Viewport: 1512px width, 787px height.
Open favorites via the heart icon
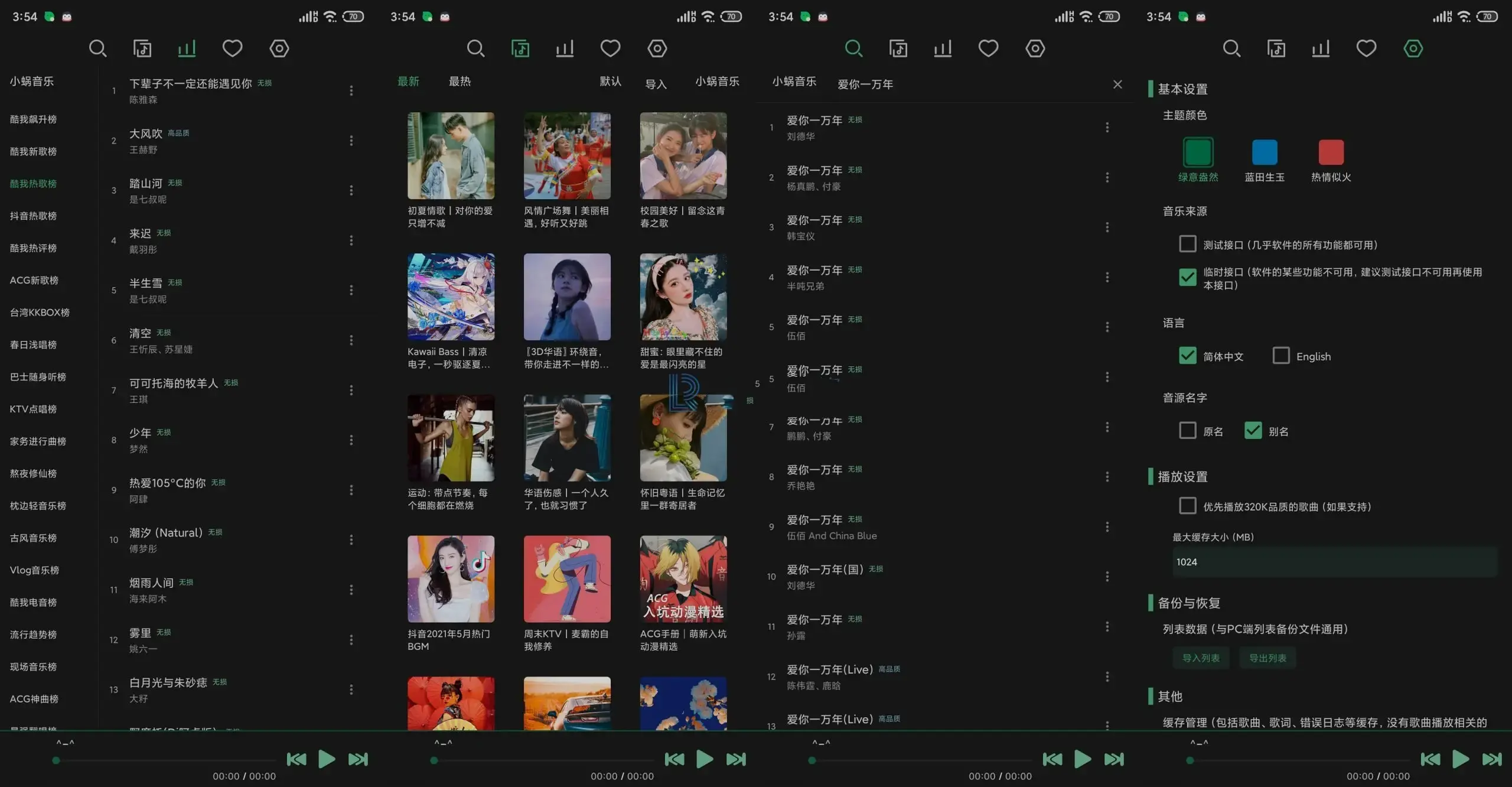[232, 48]
